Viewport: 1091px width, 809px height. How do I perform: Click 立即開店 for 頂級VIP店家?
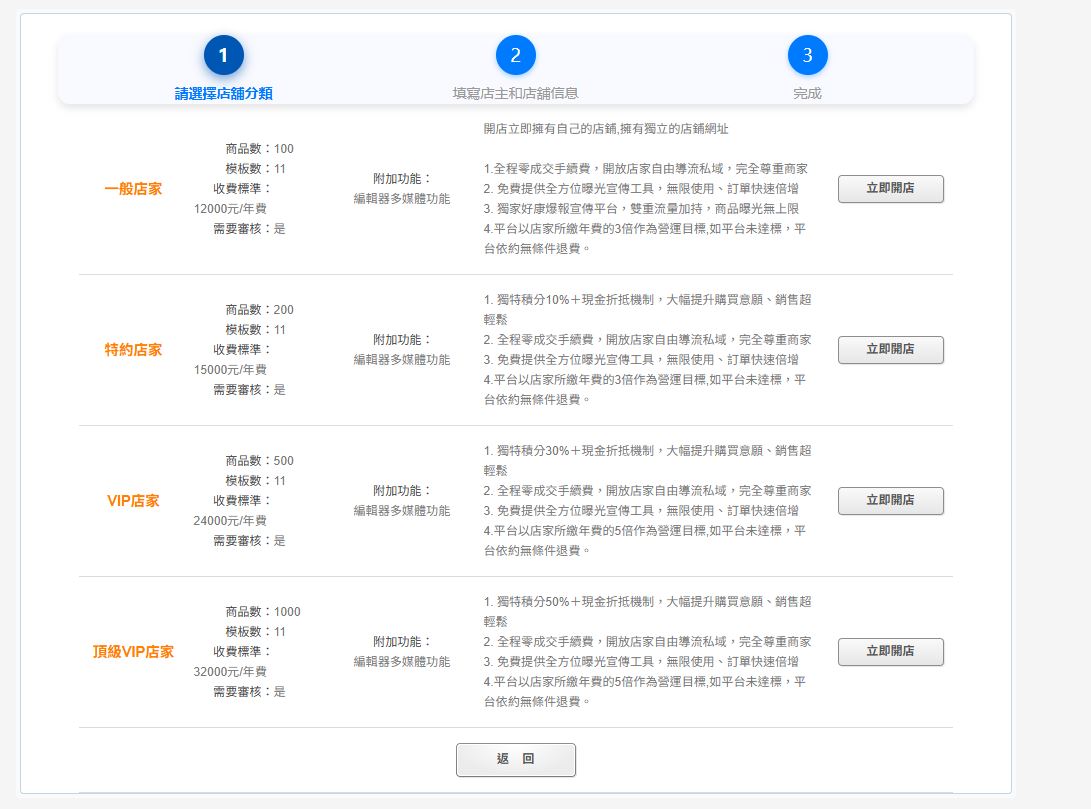tap(891, 651)
